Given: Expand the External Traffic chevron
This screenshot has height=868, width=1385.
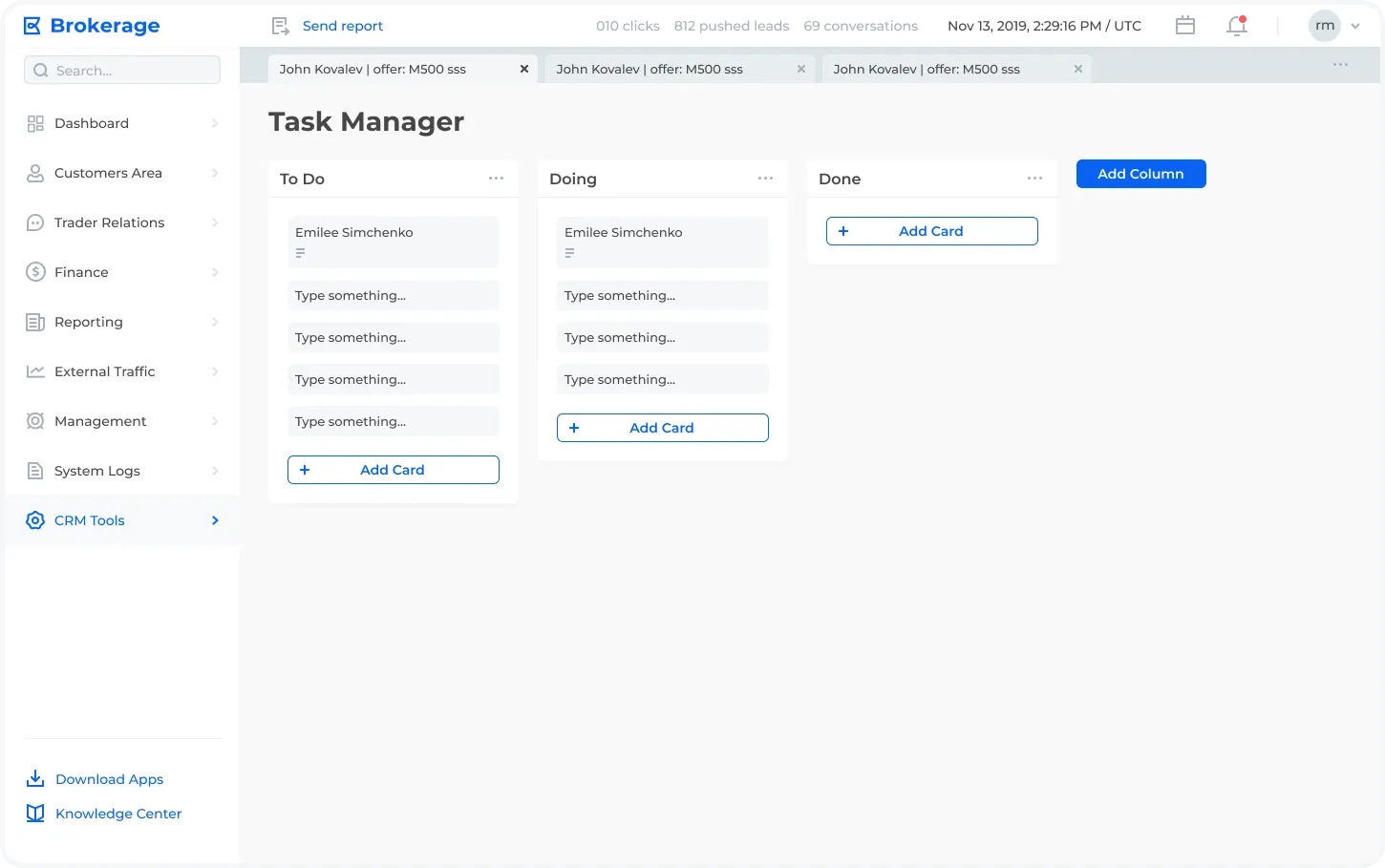Looking at the screenshot, I should [x=215, y=371].
